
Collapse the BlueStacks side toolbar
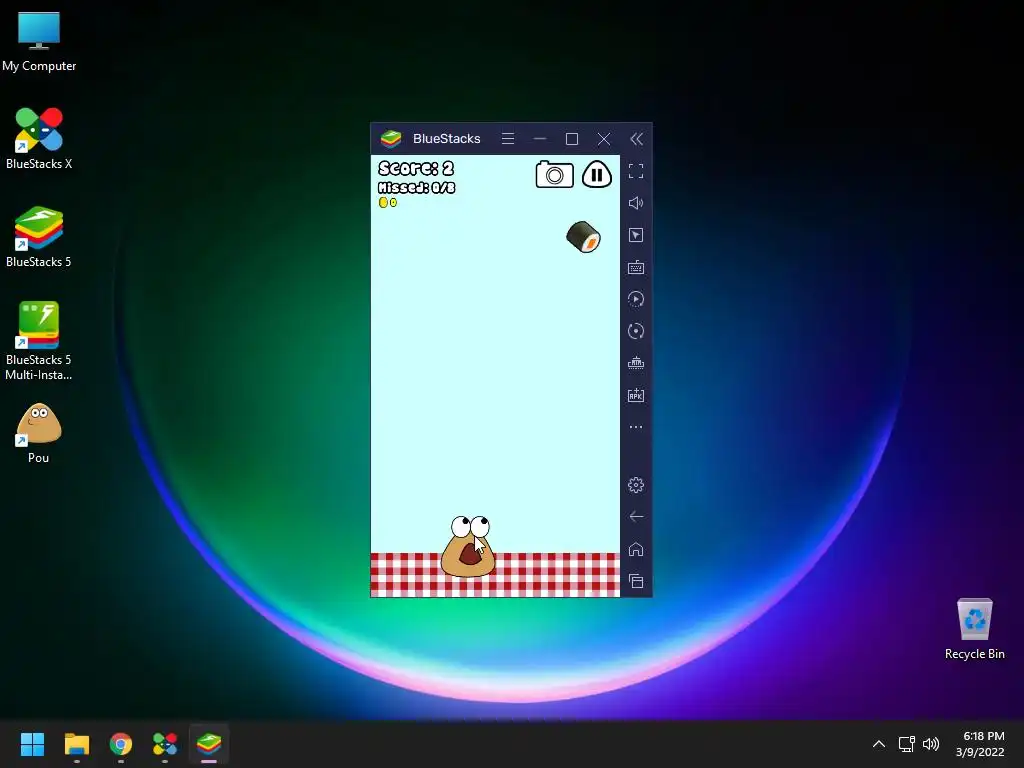[636, 138]
